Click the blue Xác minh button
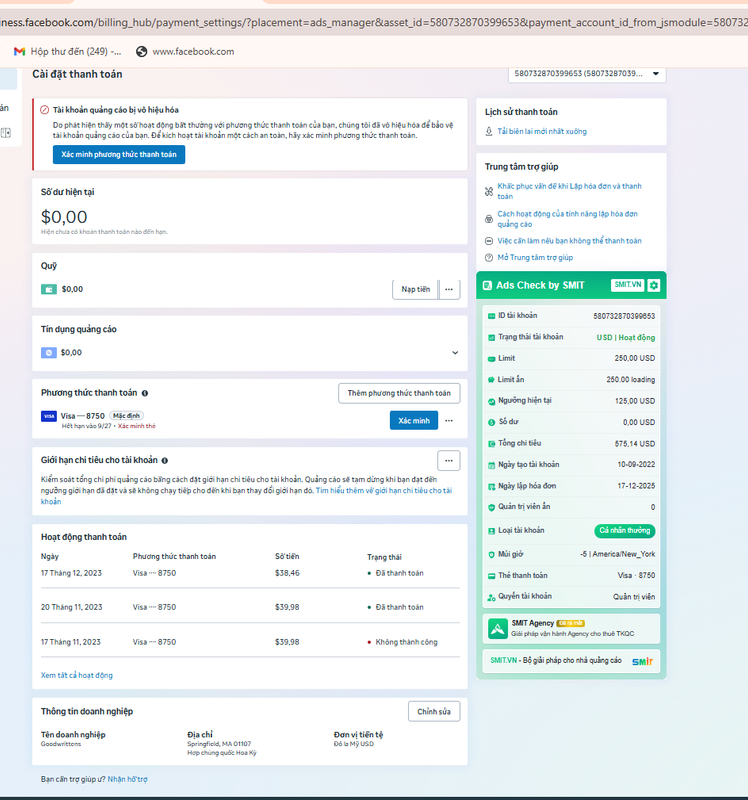The width and height of the screenshot is (748, 800). pos(414,420)
